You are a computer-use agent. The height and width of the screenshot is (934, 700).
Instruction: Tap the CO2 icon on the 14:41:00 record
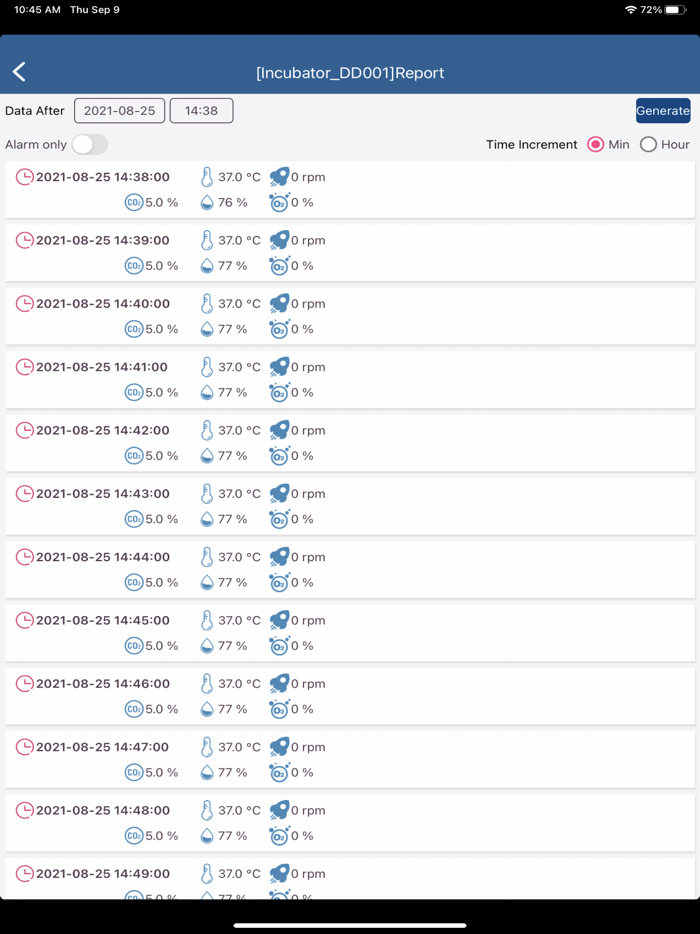coord(134,393)
